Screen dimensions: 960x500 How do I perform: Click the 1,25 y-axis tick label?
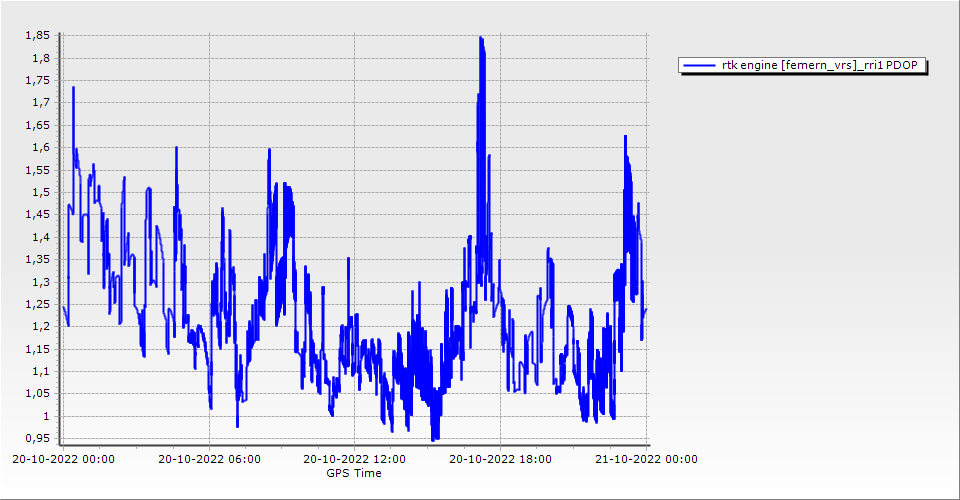pyautogui.click(x=37, y=304)
